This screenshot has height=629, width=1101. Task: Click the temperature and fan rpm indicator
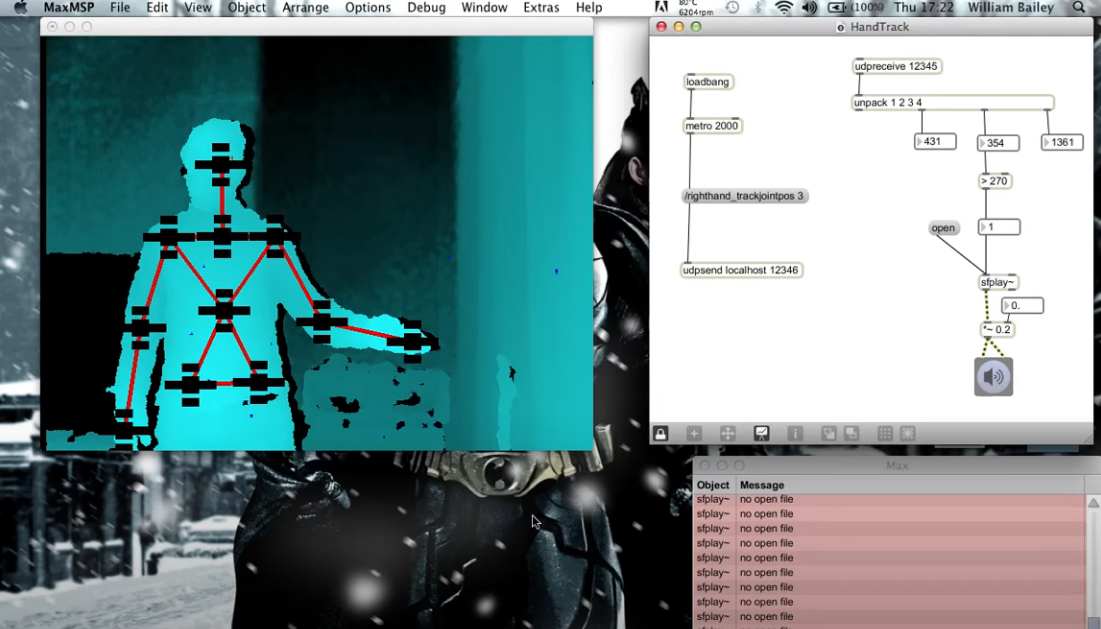pos(696,8)
